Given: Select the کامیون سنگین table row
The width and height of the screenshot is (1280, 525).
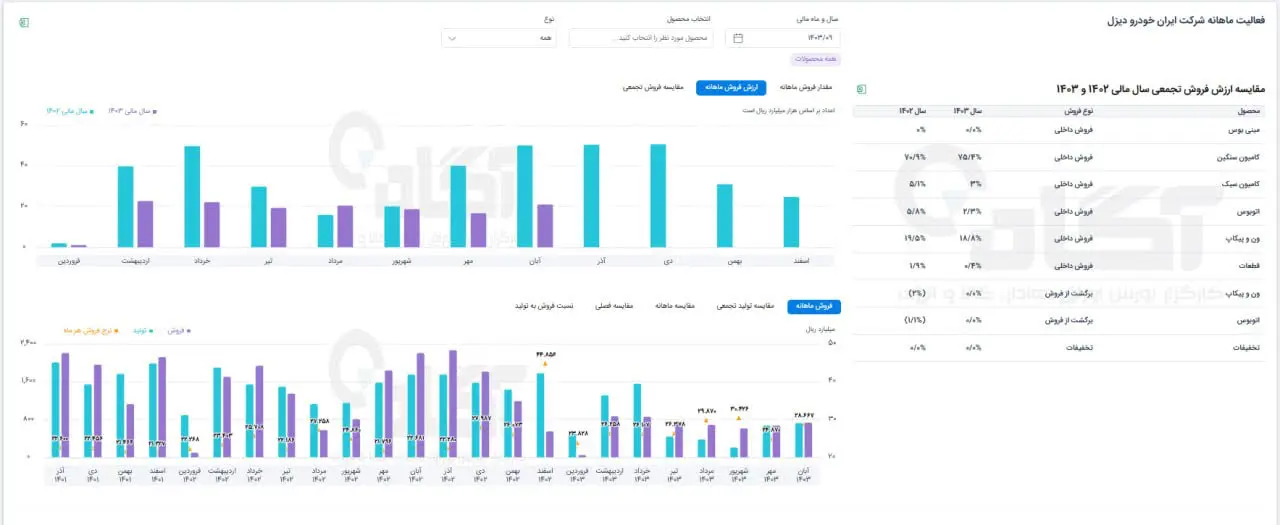Looking at the screenshot, I should pos(1060,157).
